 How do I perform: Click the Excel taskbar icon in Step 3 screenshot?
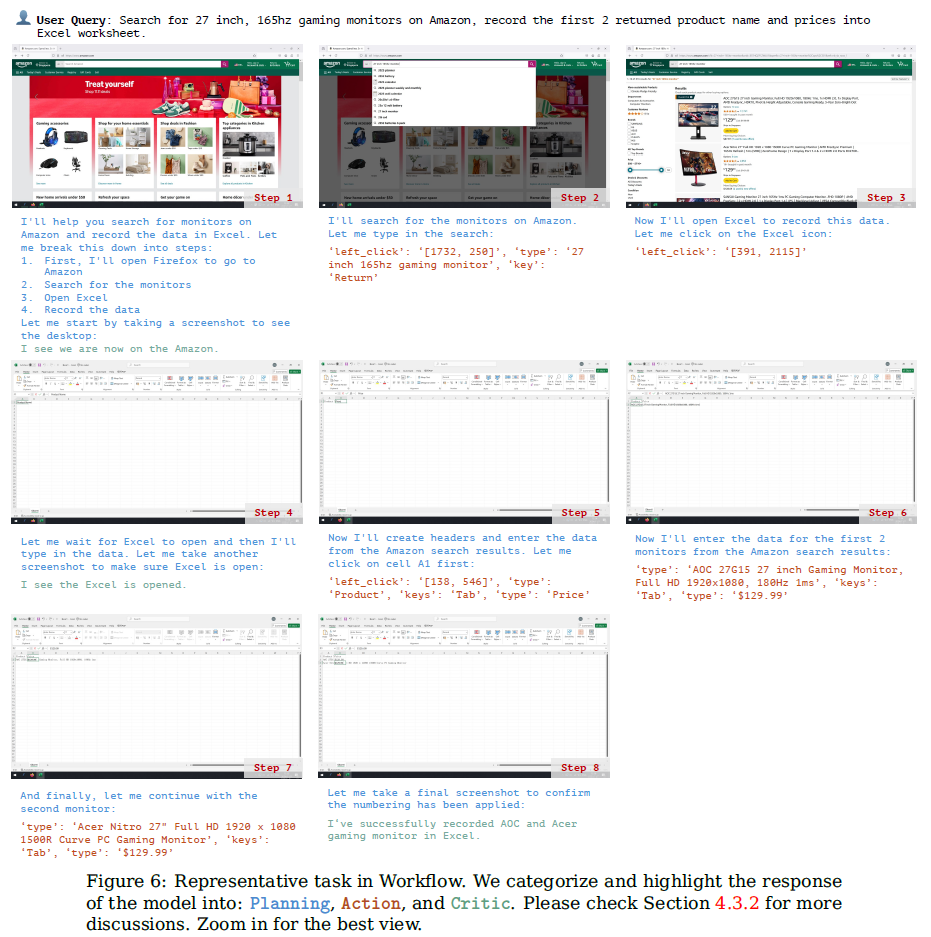tap(655, 204)
